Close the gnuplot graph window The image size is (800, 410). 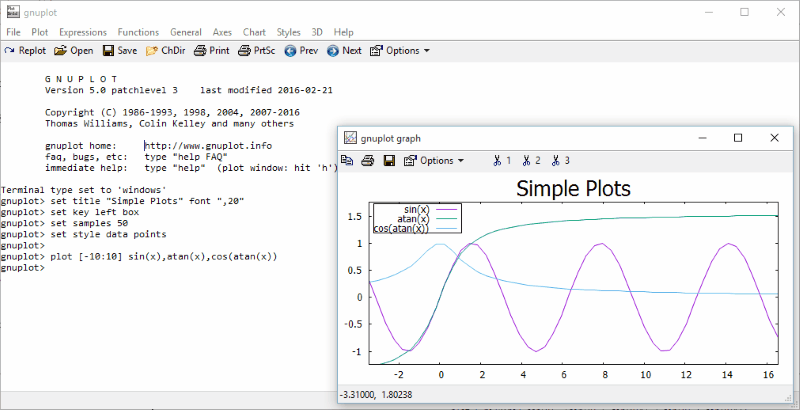coord(774,138)
